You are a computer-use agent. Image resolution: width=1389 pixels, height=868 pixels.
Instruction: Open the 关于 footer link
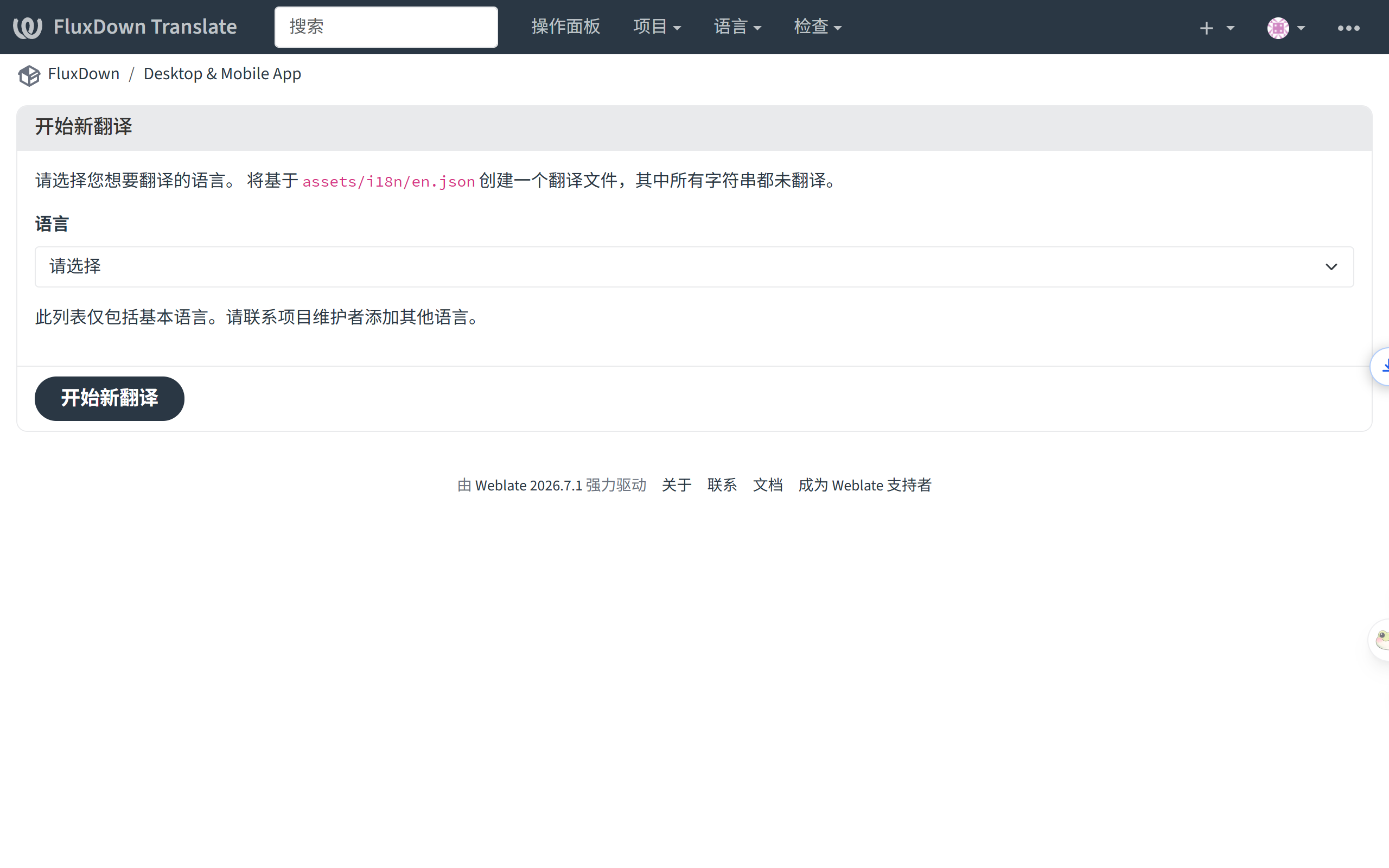[676, 486]
